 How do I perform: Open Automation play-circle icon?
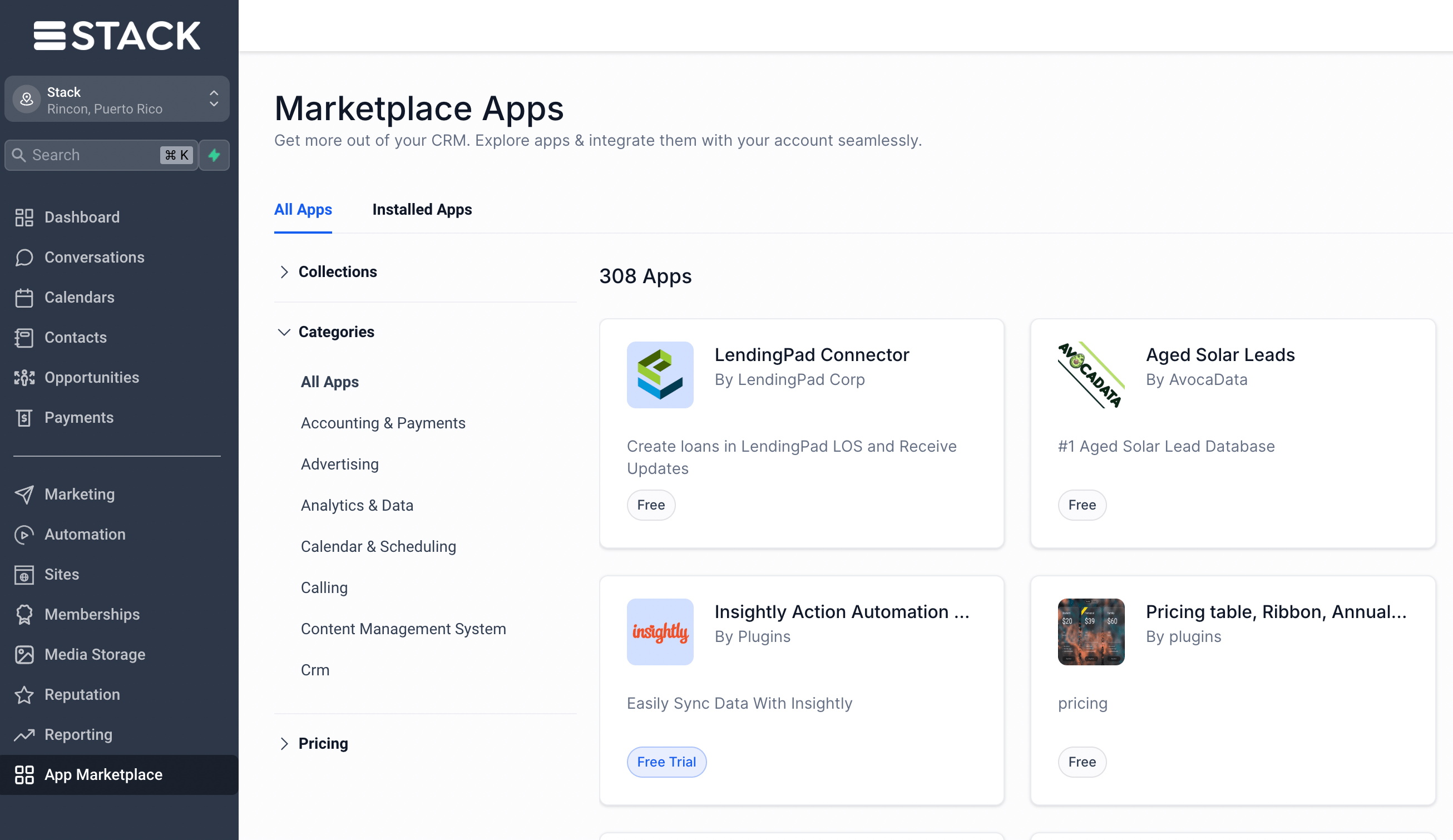tap(23, 535)
